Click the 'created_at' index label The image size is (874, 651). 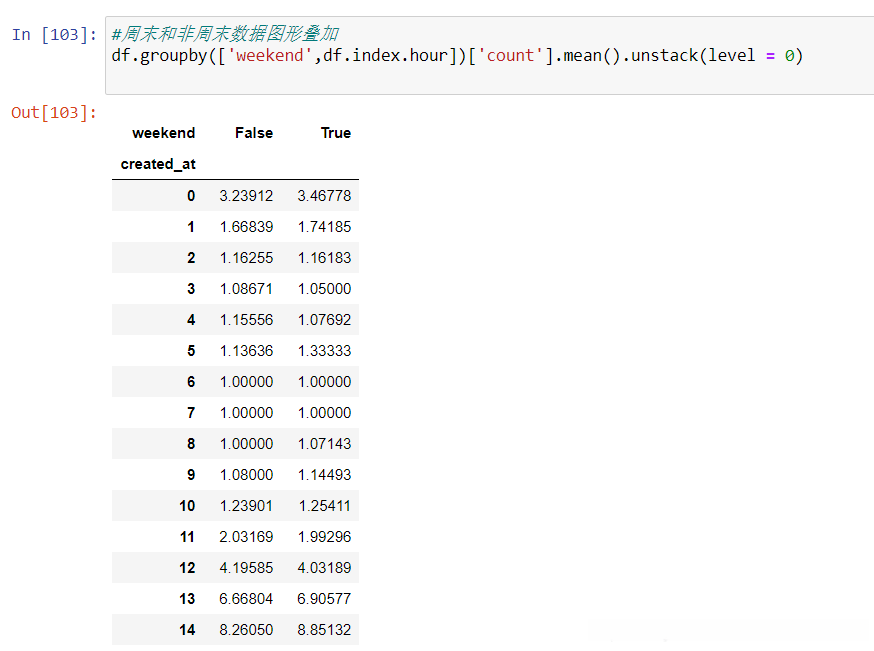pyautogui.click(x=158, y=164)
